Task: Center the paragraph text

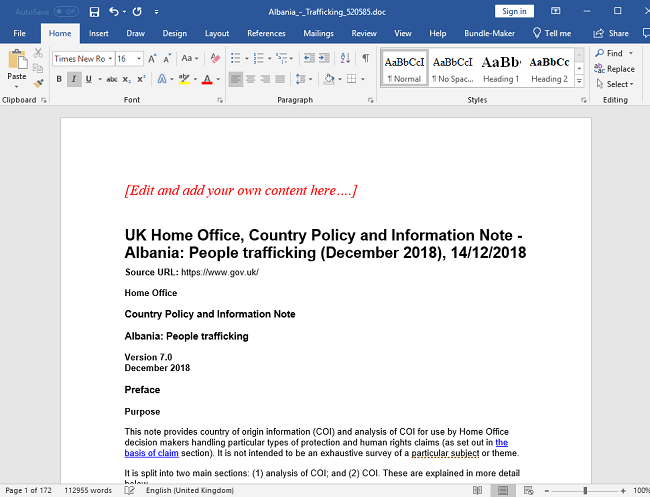Action: point(250,79)
